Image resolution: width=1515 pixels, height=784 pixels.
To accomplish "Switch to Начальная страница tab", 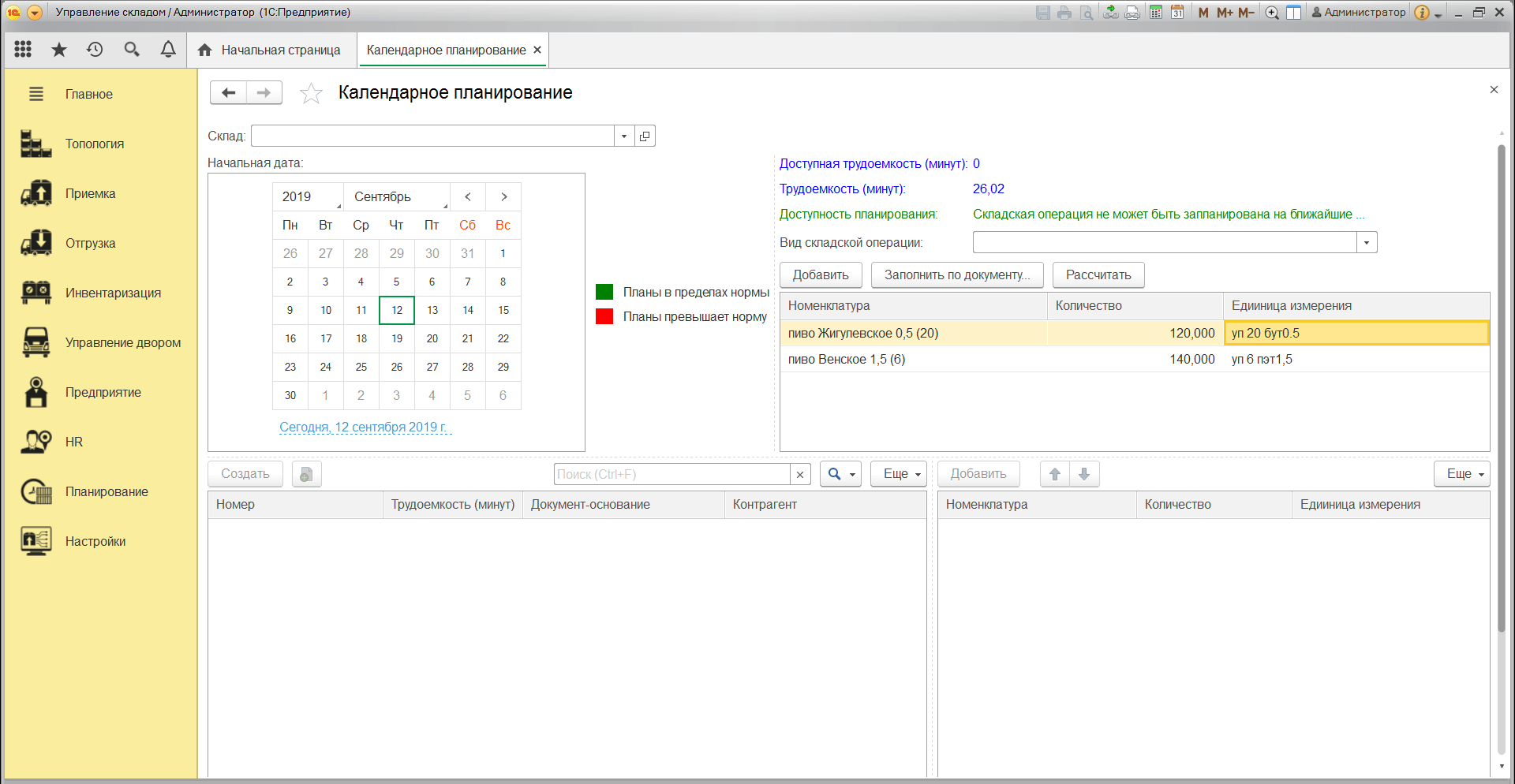I will coord(271,50).
